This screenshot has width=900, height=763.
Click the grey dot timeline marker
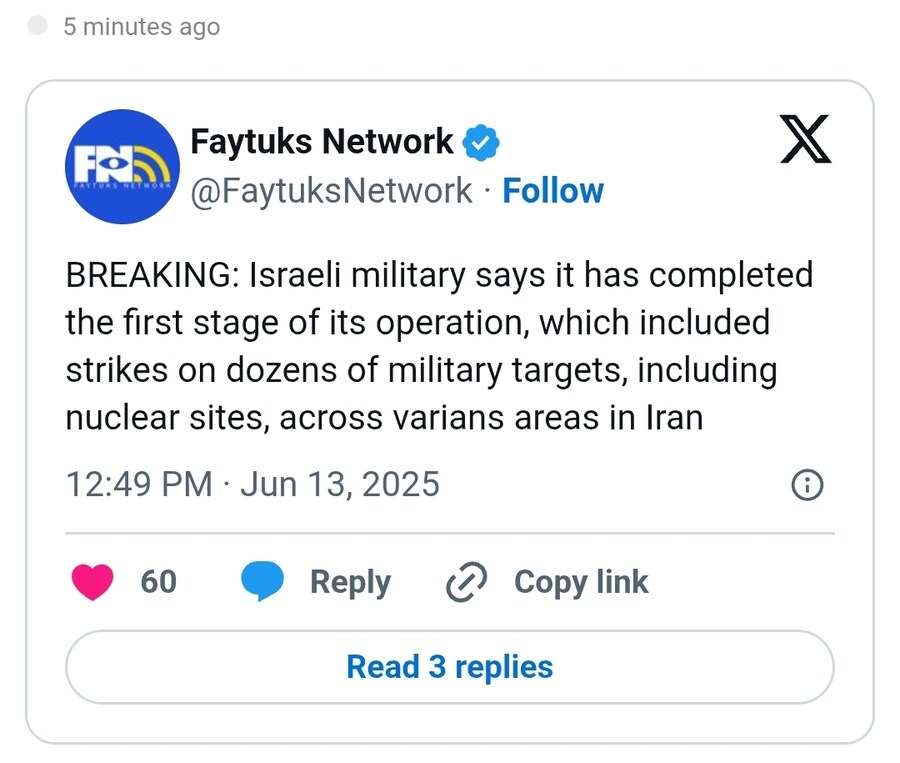[x=37, y=26]
